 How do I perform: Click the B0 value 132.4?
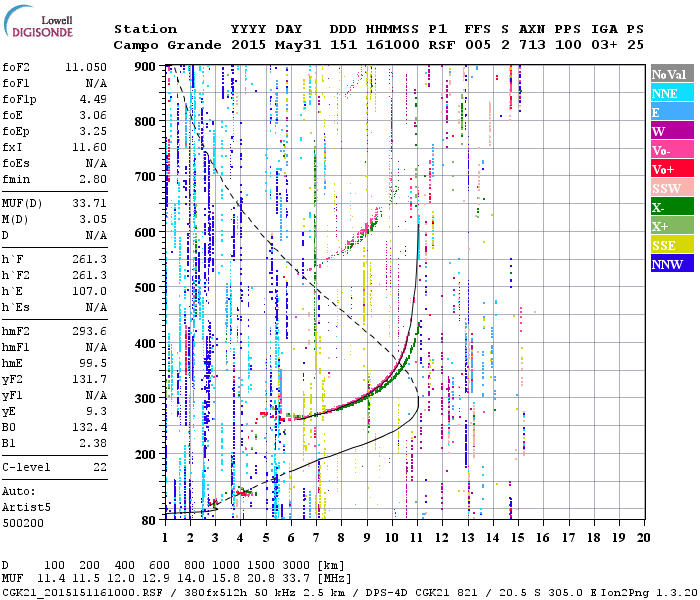point(90,428)
